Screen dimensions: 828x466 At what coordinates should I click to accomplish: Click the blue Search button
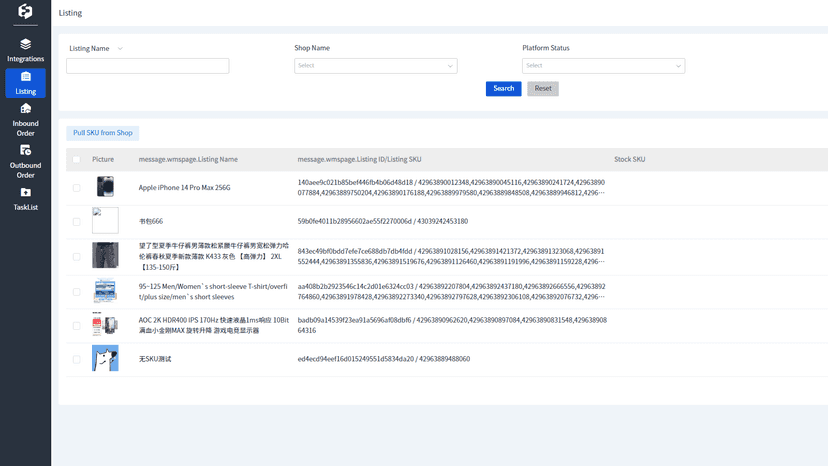(503, 88)
